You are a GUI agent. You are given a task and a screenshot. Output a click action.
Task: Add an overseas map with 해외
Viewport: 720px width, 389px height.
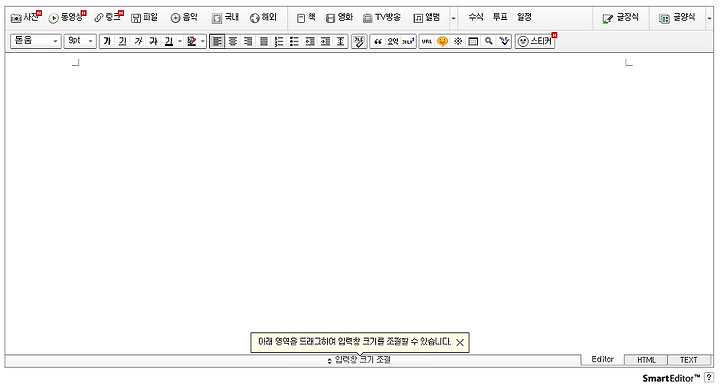click(x=263, y=18)
